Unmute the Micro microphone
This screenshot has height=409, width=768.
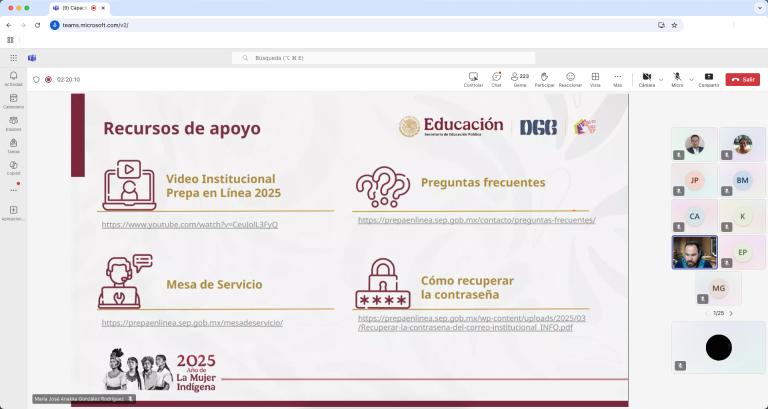click(x=677, y=77)
